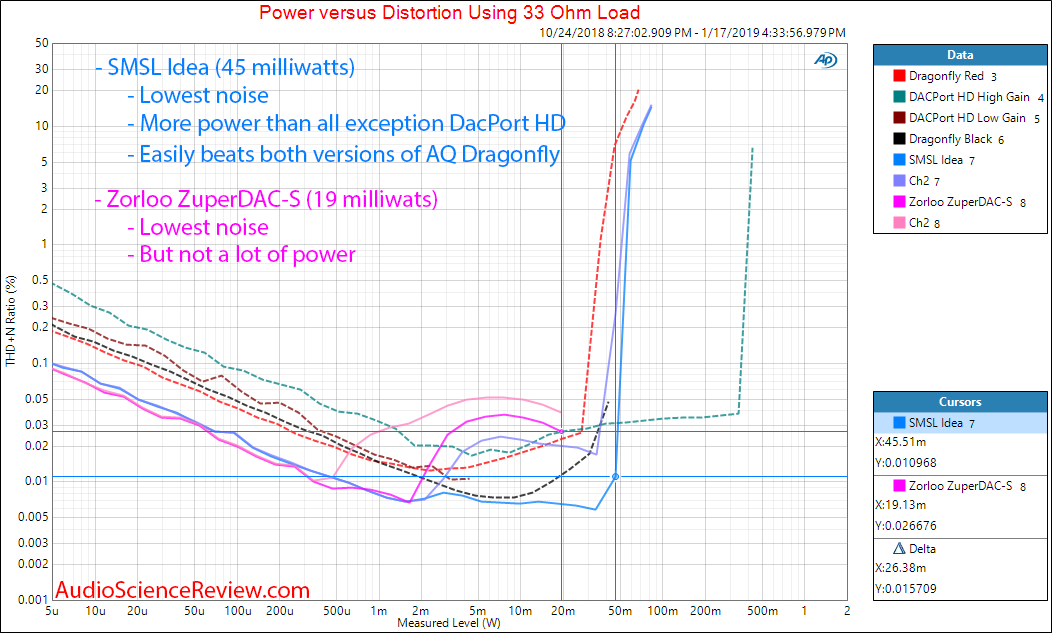
Task: Click the 5u tick on the x-axis
Action: pos(52,610)
